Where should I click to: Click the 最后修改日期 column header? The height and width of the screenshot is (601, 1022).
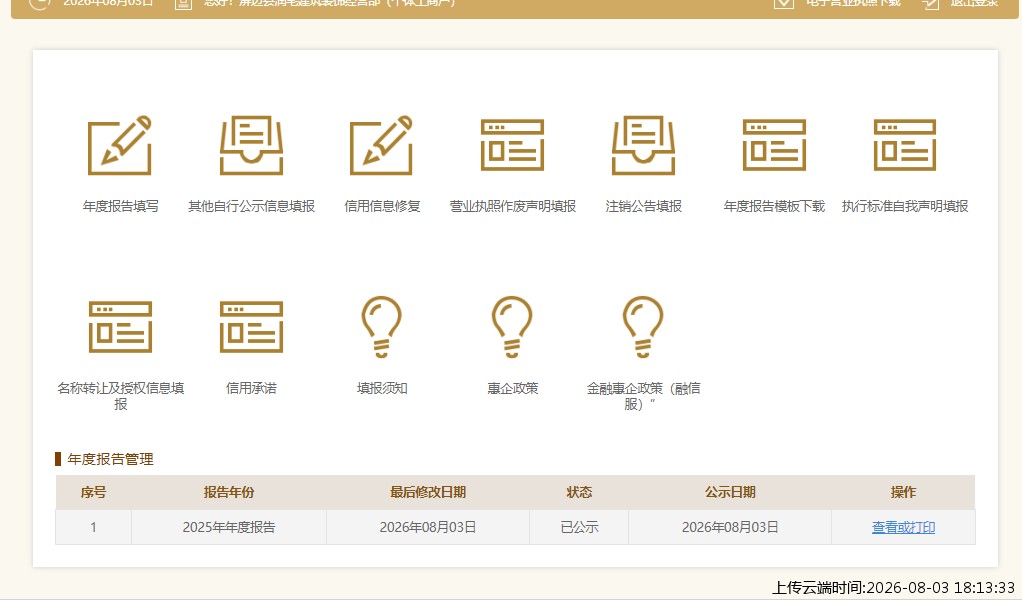pos(428,492)
